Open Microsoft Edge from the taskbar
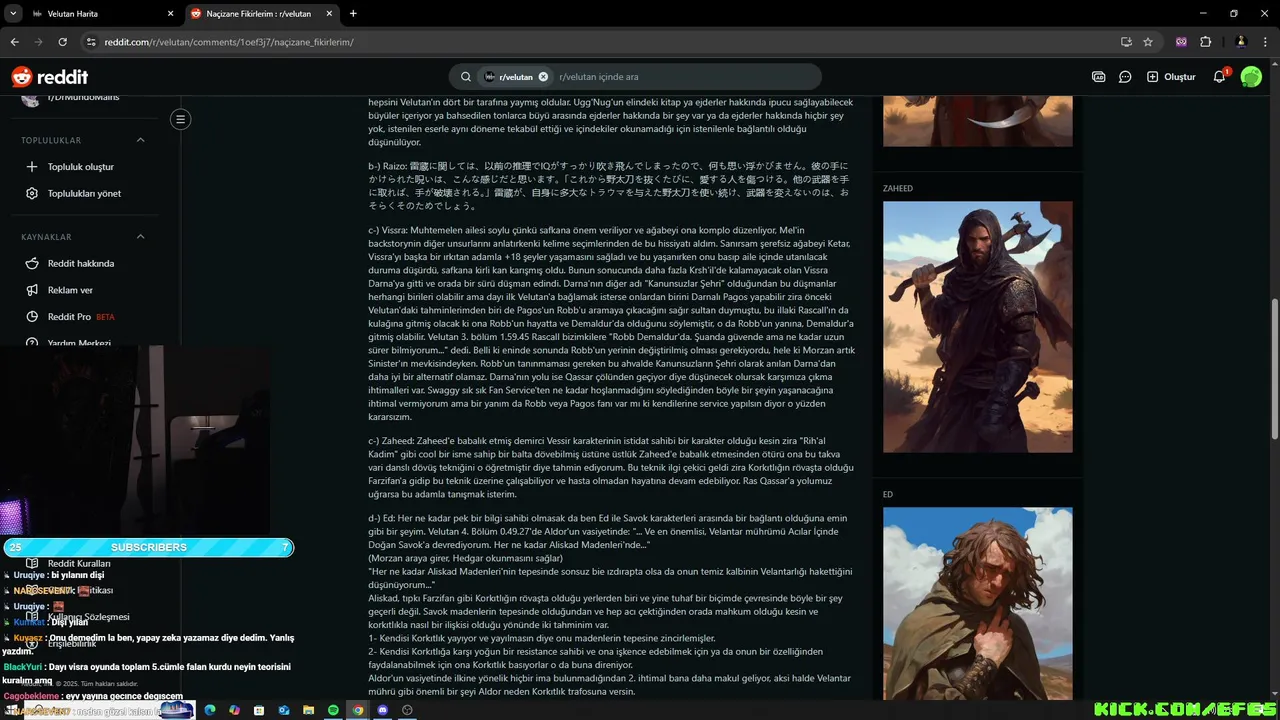 click(x=210, y=710)
